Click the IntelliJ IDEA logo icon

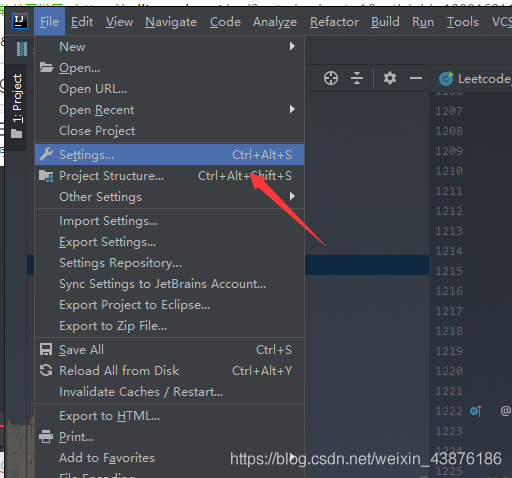pos(20,22)
